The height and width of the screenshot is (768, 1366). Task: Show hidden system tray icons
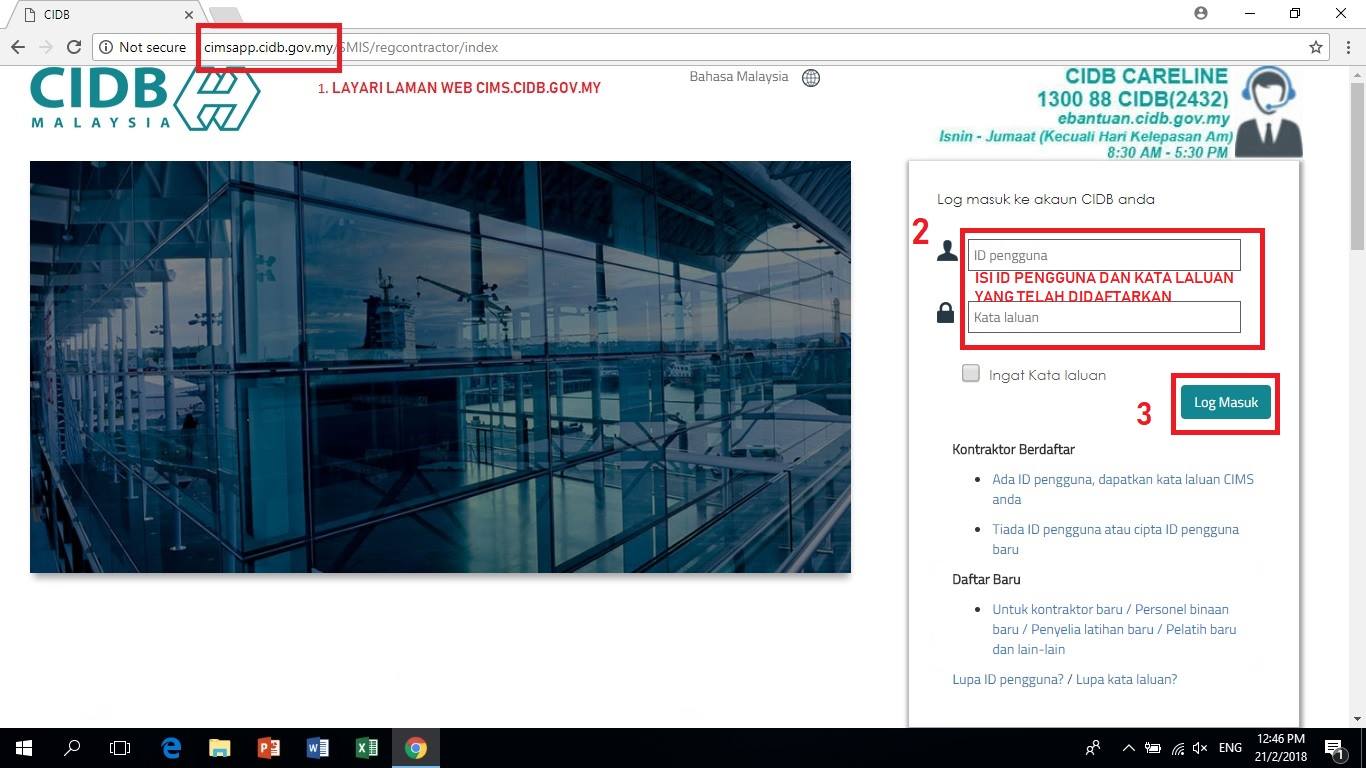1129,748
